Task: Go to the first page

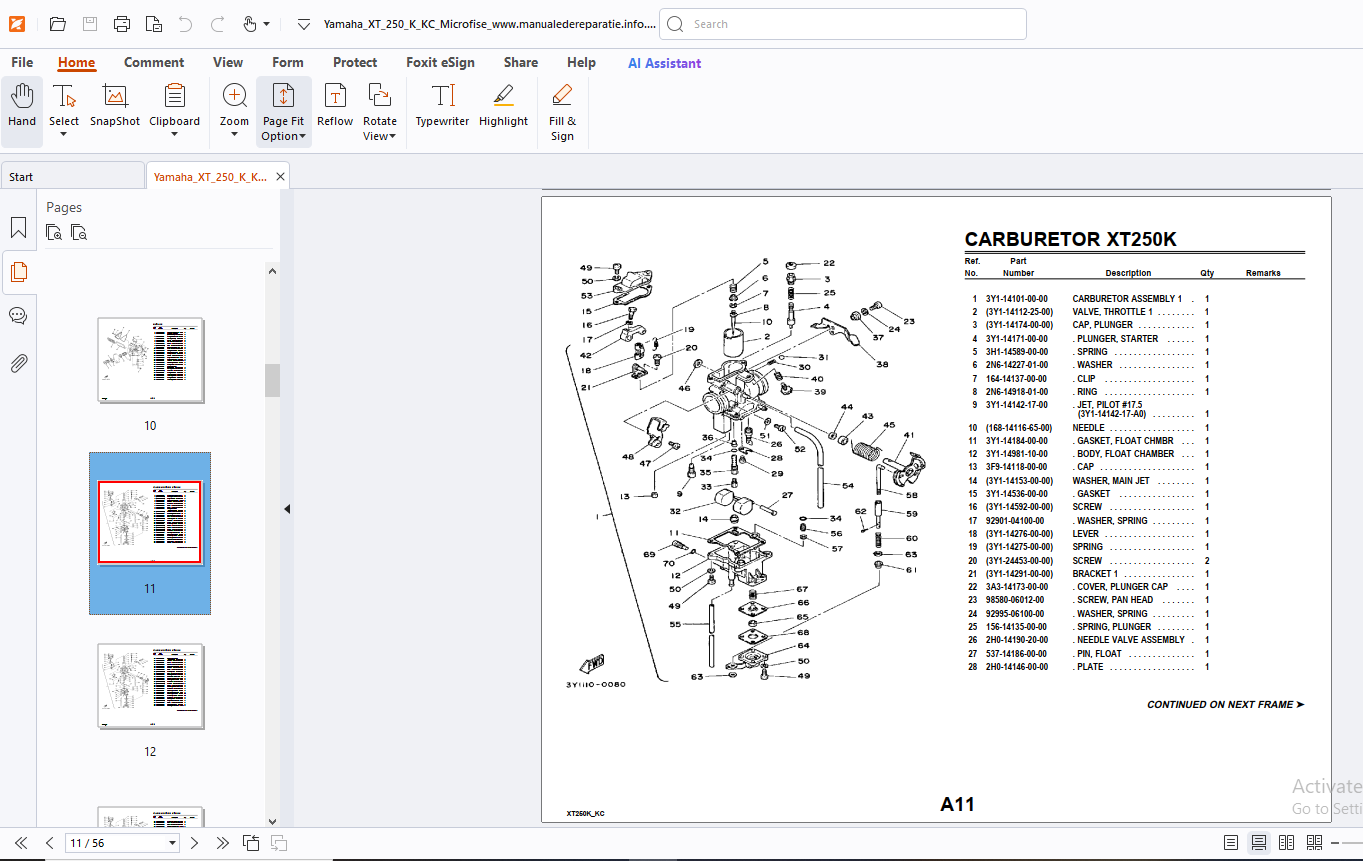Action: pos(21,843)
